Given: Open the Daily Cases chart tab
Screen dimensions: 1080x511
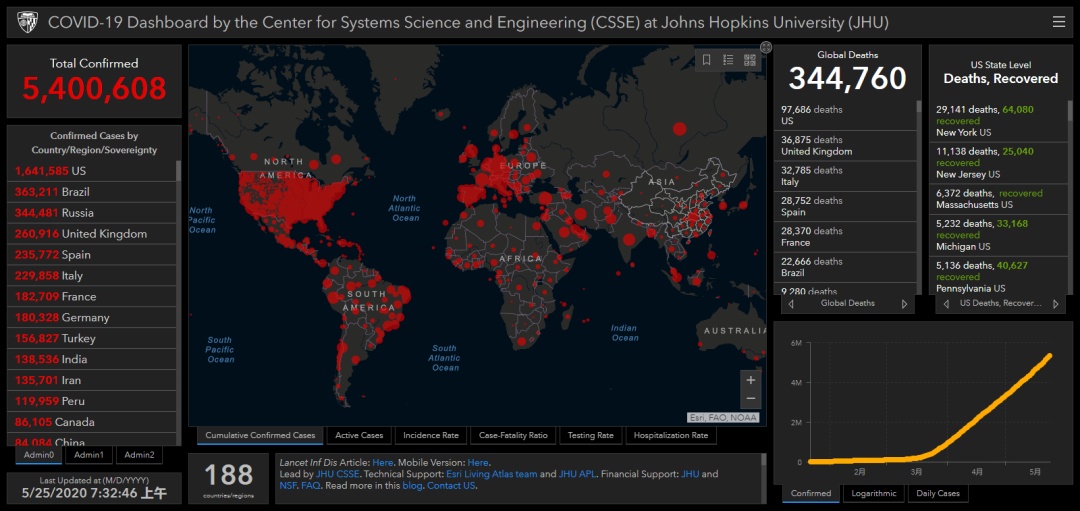Looking at the screenshot, I should pyautogui.click(x=938, y=493).
